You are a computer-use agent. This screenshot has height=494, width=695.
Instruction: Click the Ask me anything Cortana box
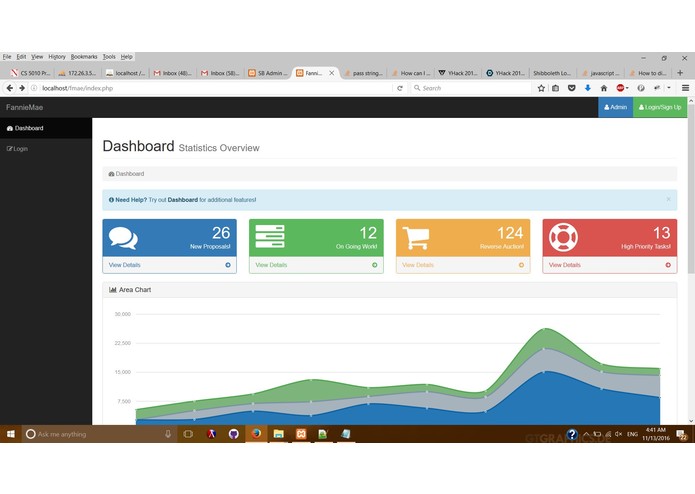tap(98, 434)
